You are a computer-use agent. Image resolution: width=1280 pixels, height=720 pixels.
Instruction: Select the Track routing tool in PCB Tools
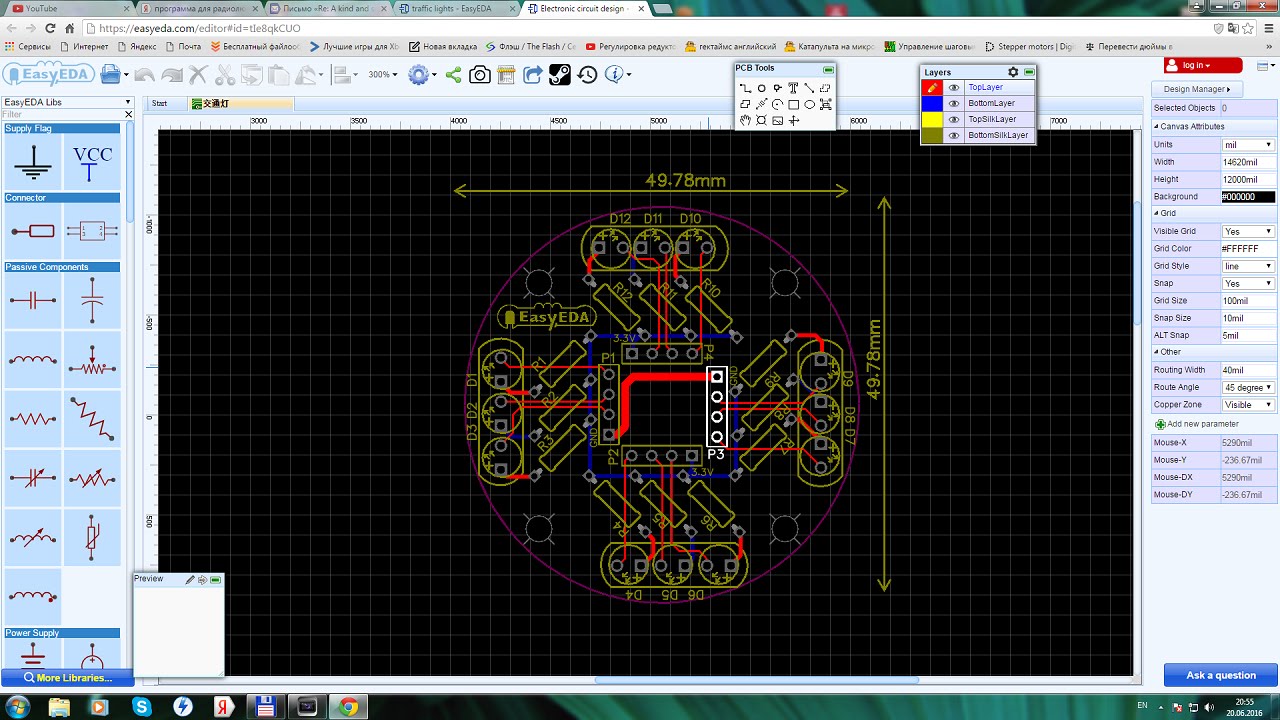pos(746,88)
